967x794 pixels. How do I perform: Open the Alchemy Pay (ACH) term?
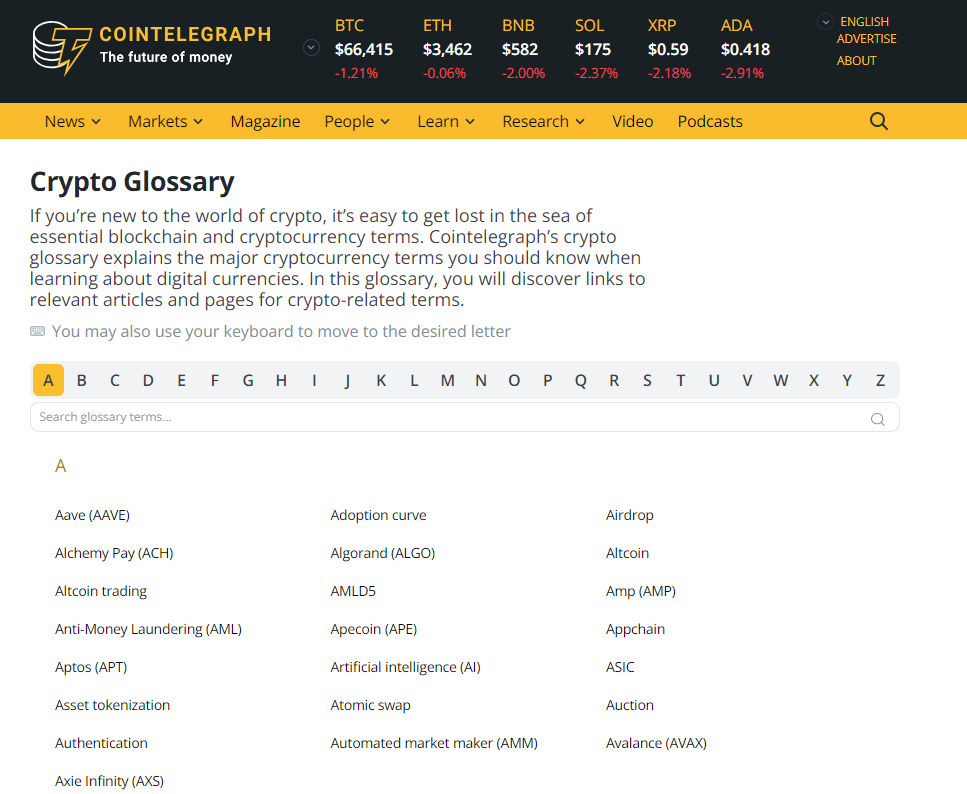point(114,553)
